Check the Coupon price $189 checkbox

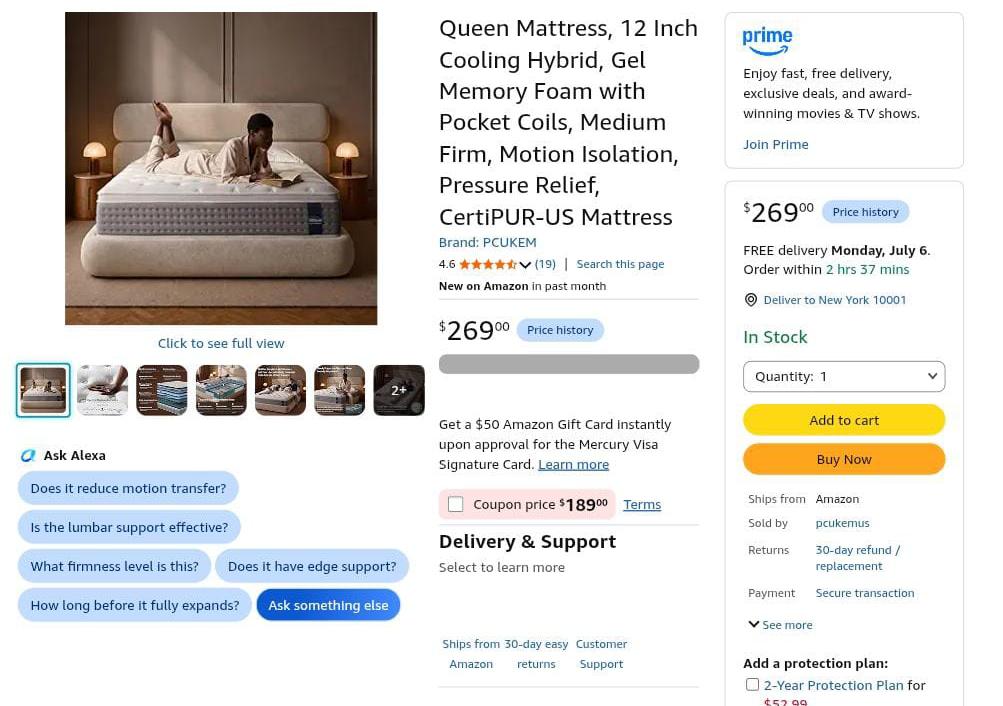point(455,505)
